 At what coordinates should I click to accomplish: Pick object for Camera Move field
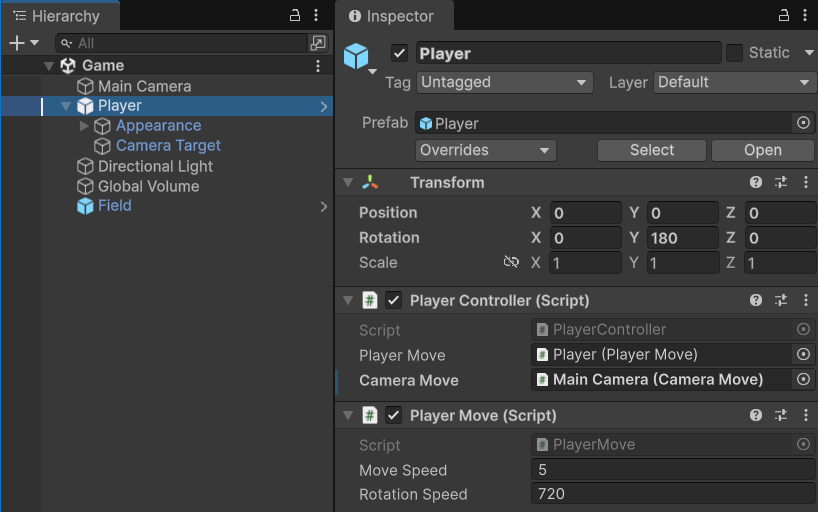[803, 379]
